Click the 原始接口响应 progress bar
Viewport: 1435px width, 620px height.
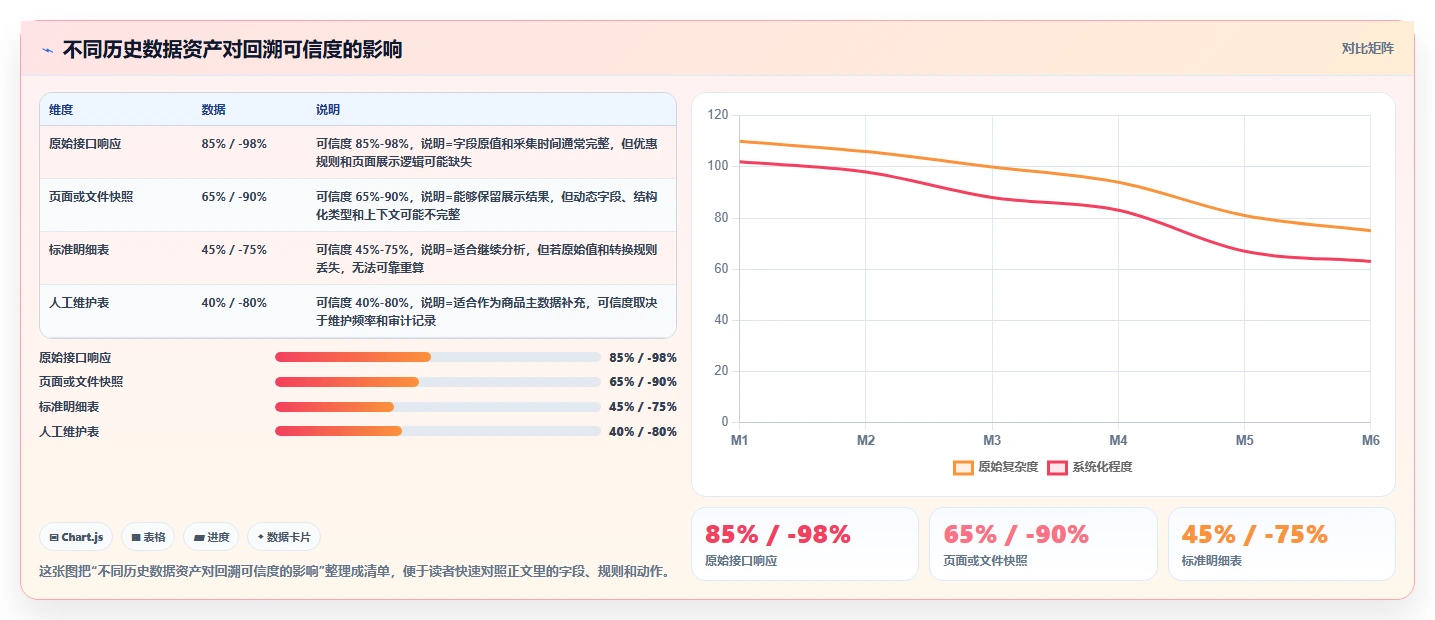[x=438, y=357]
